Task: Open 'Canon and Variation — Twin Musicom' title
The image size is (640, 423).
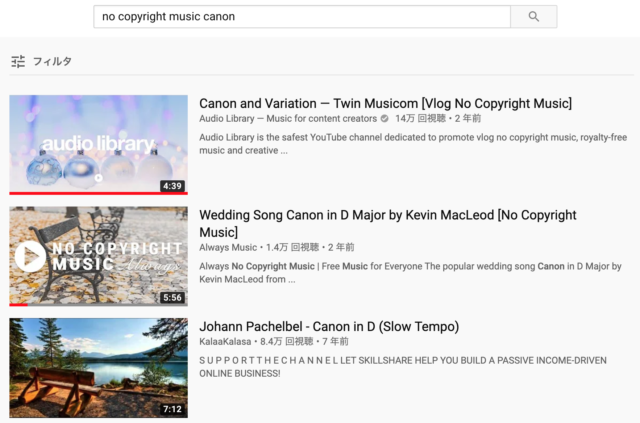Action: [x=385, y=104]
